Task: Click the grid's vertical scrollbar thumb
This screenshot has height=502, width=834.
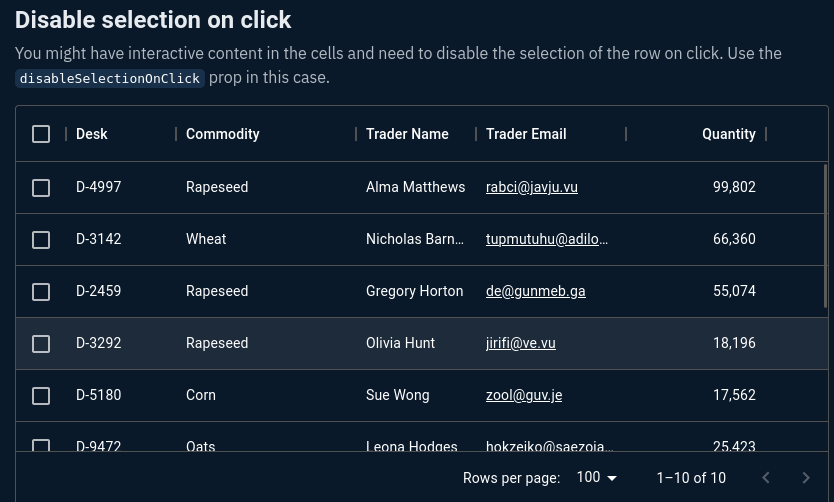Action: point(825,236)
